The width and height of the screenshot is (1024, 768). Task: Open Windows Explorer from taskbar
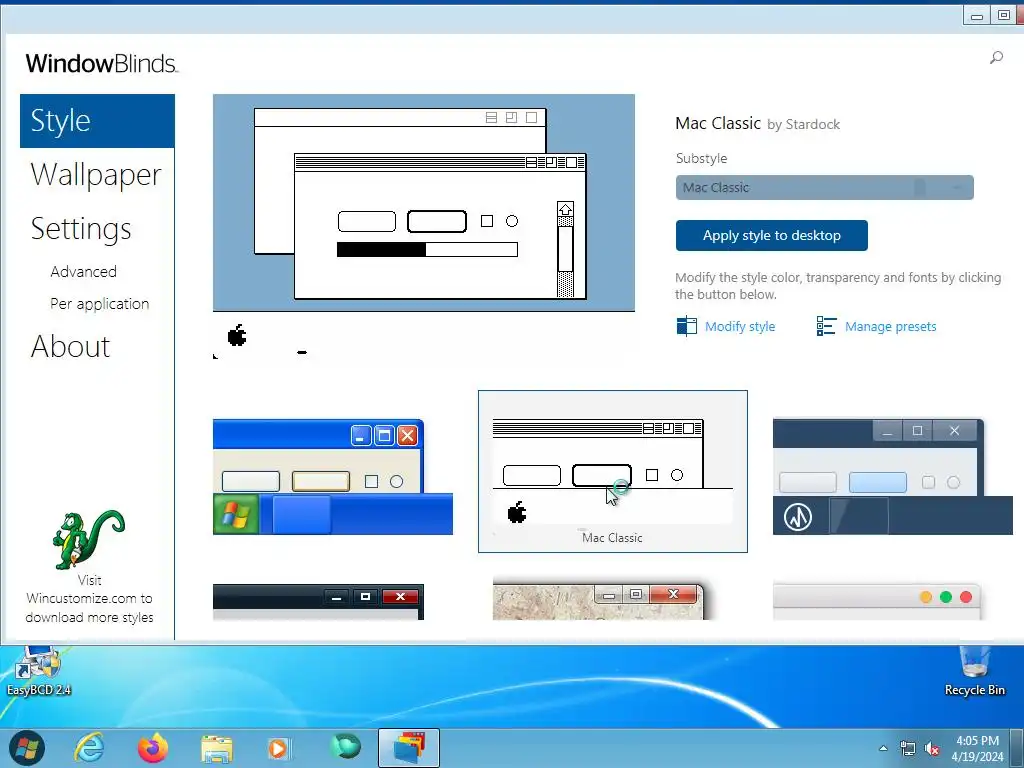point(217,749)
